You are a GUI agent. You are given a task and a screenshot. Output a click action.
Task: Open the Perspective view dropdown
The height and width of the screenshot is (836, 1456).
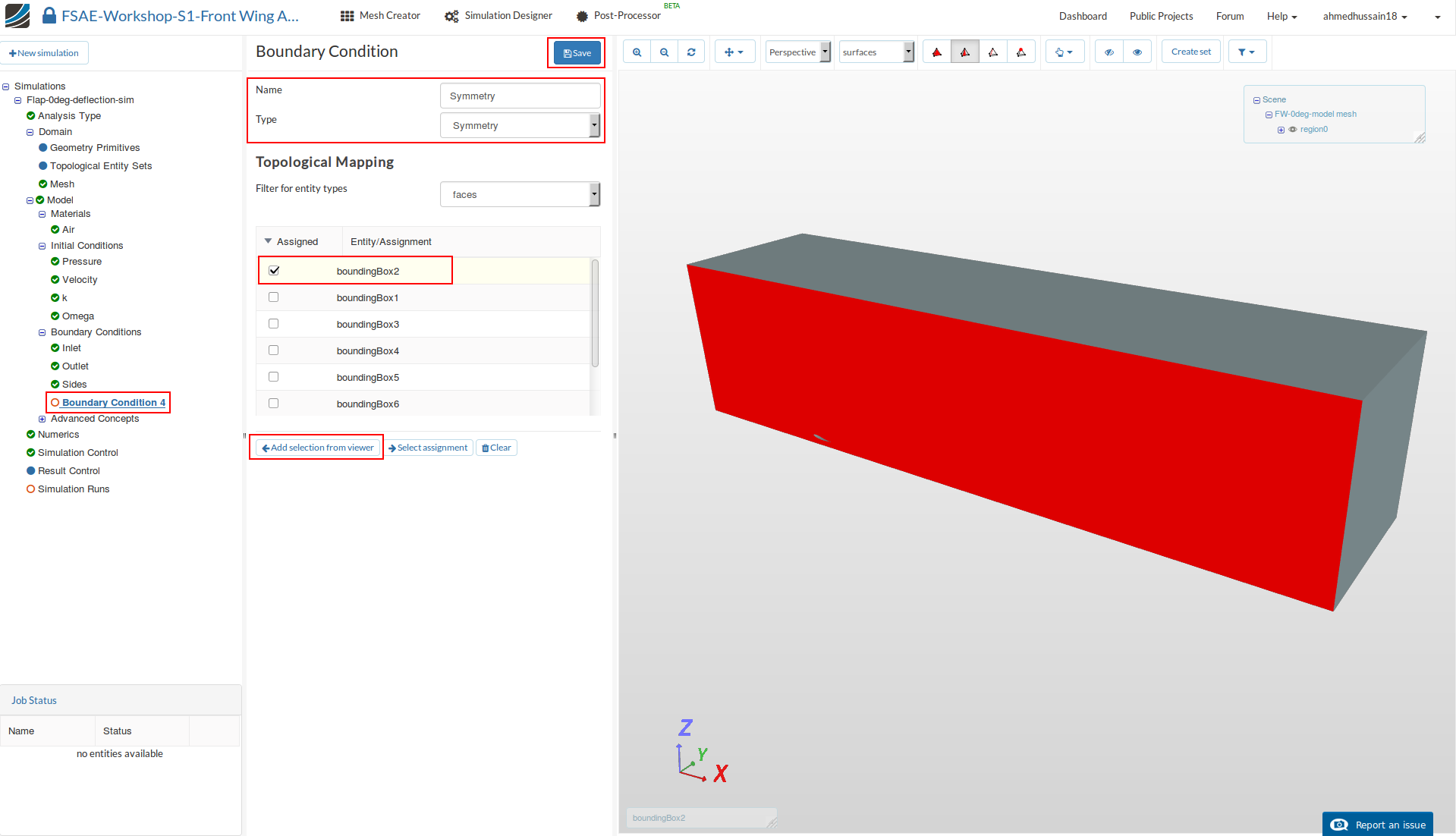pos(798,52)
